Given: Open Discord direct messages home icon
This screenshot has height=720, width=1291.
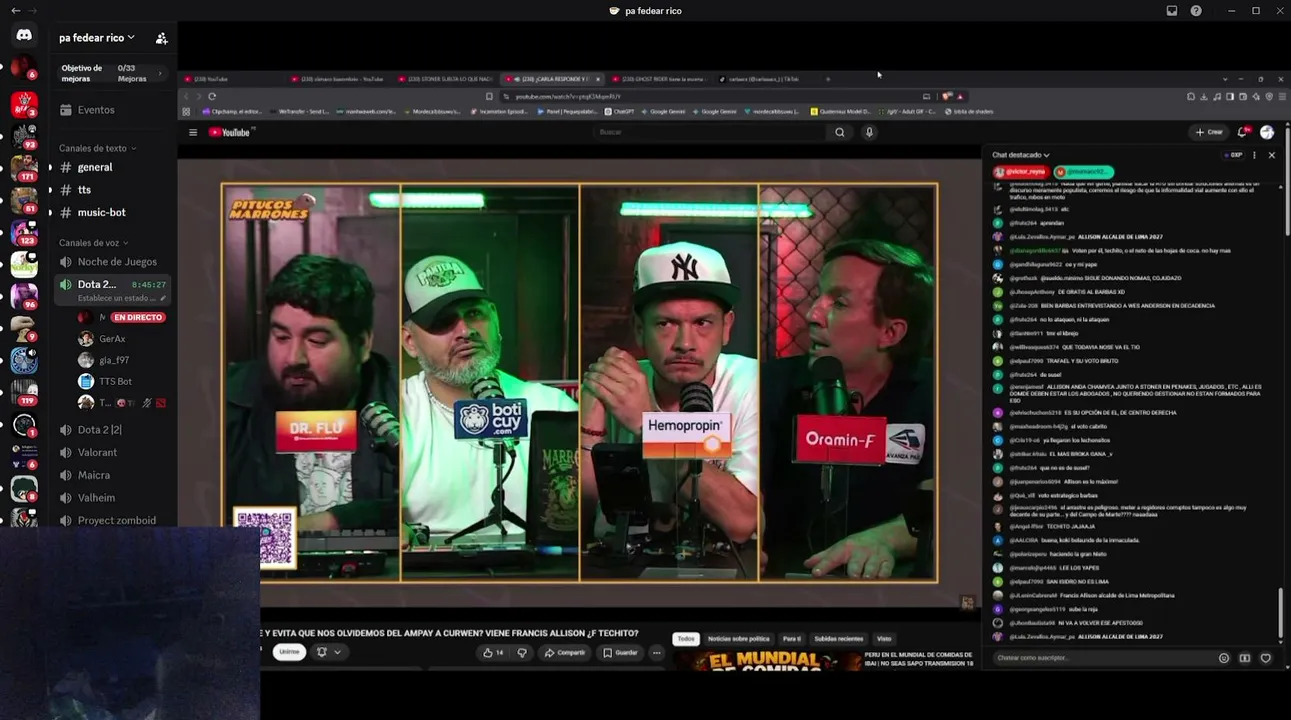Looking at the screenshot, I should [24, 35].
